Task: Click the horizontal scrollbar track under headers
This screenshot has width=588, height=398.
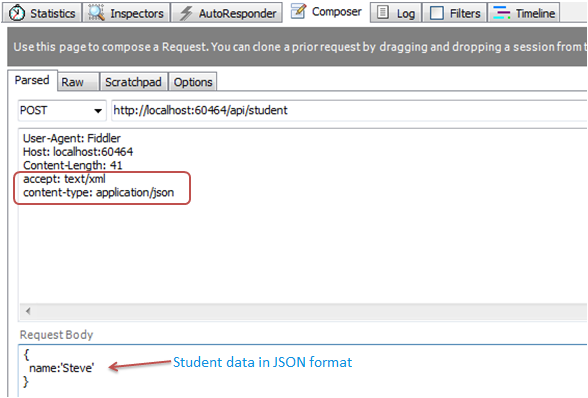Action: (303, 311)
